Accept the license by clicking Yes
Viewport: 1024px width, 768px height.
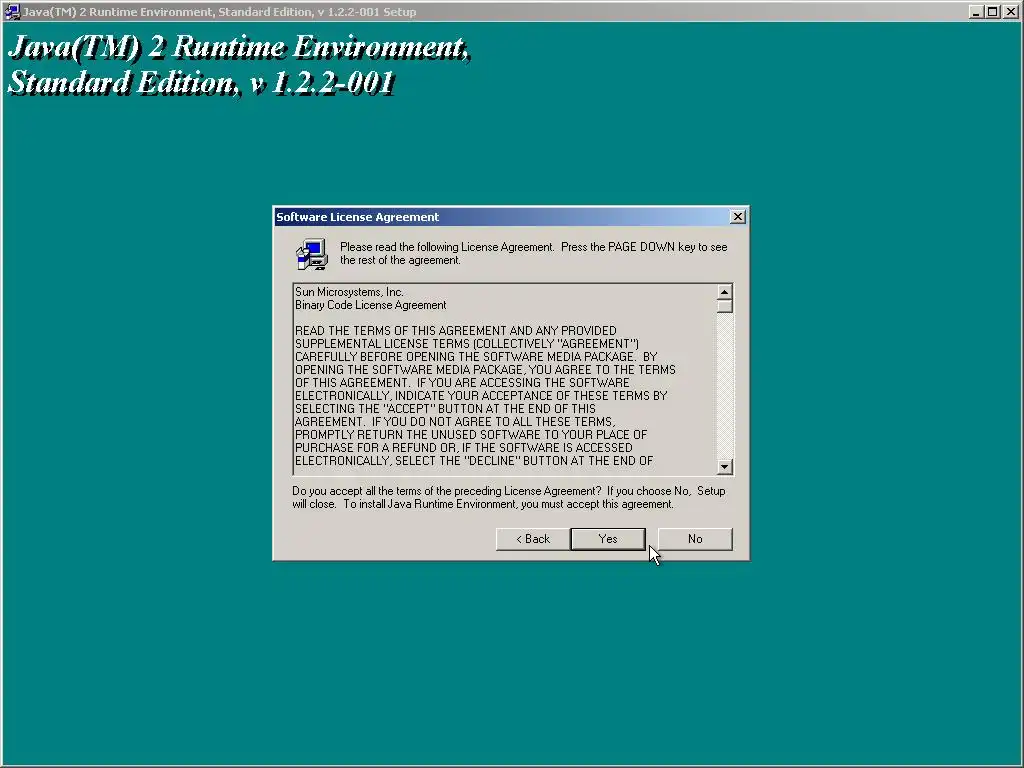pyautogui.click(x=607, y=539)
